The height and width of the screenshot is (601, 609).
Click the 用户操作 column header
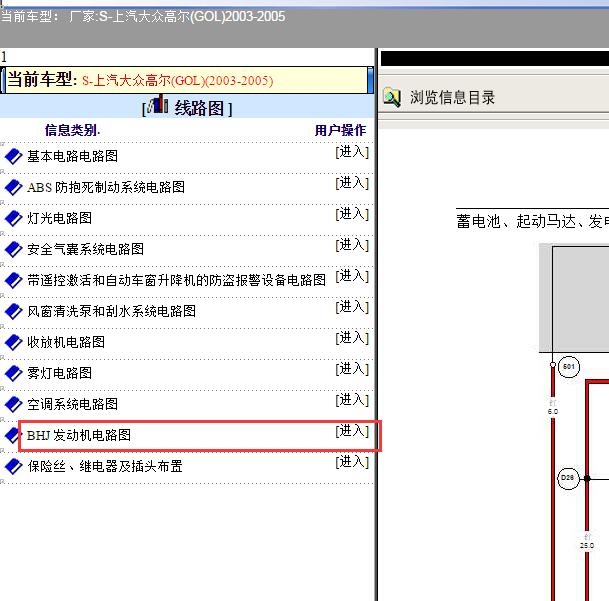click(340, 130)
